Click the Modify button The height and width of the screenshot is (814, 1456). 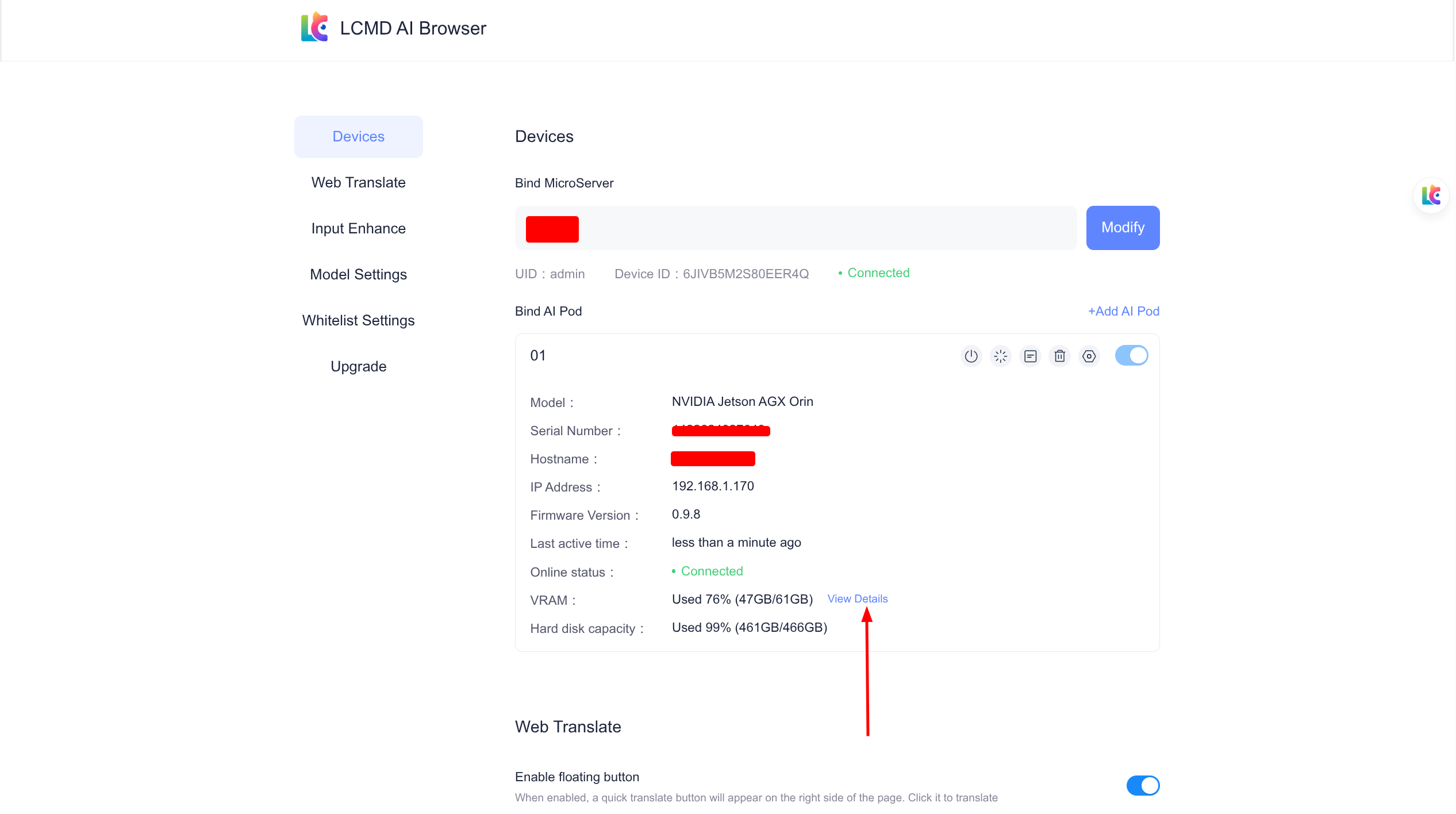[1122, 228]
